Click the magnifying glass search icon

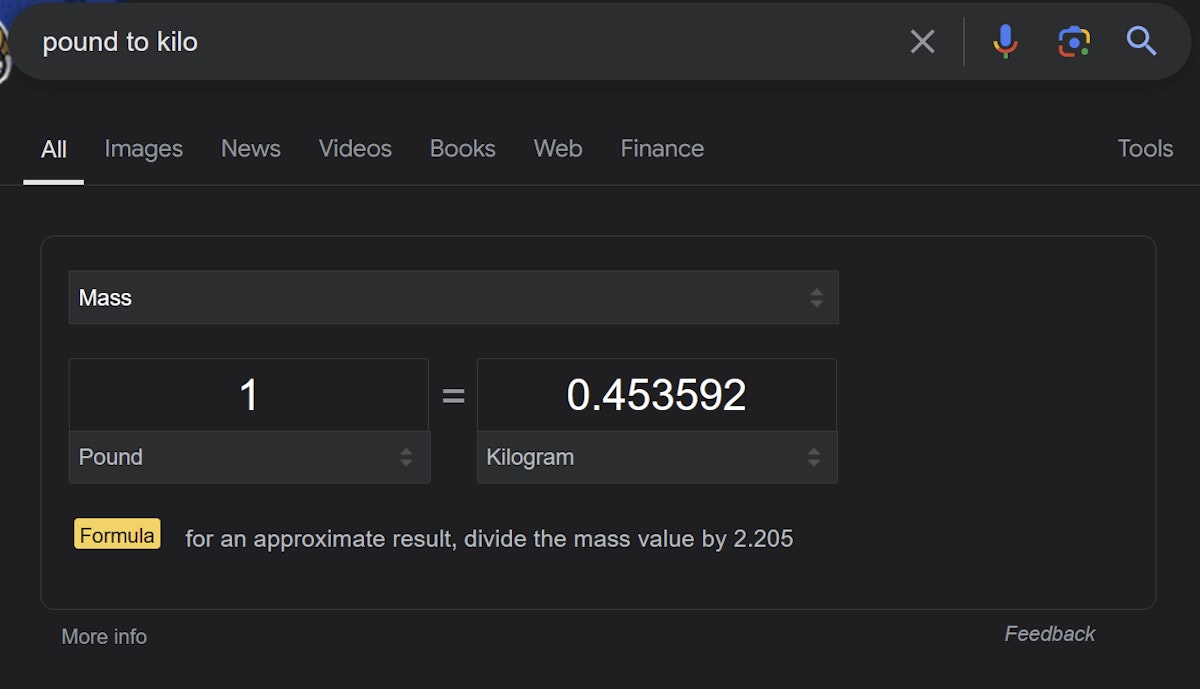click(1141, 41)
